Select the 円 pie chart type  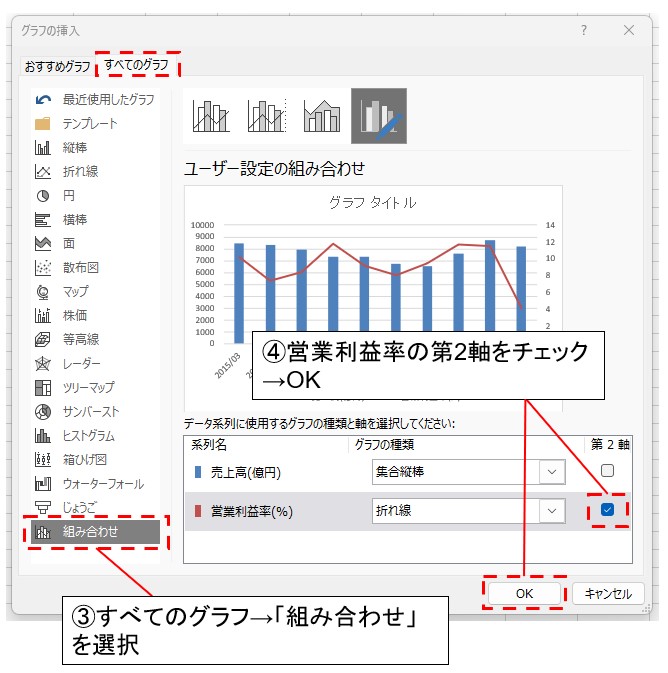pyautogui.click(x=68, y=196)
